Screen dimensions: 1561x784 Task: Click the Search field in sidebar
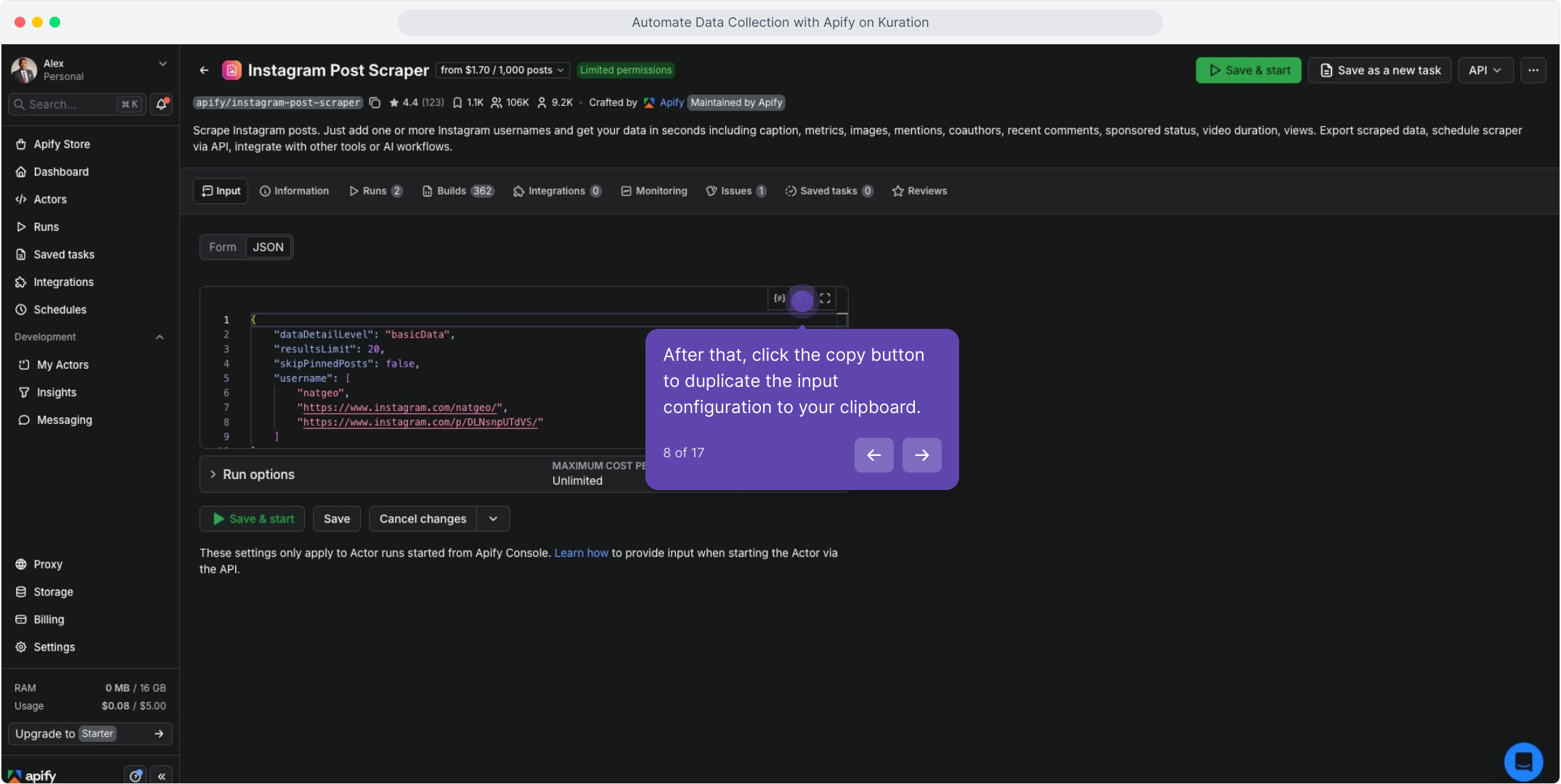pos(77,105)
